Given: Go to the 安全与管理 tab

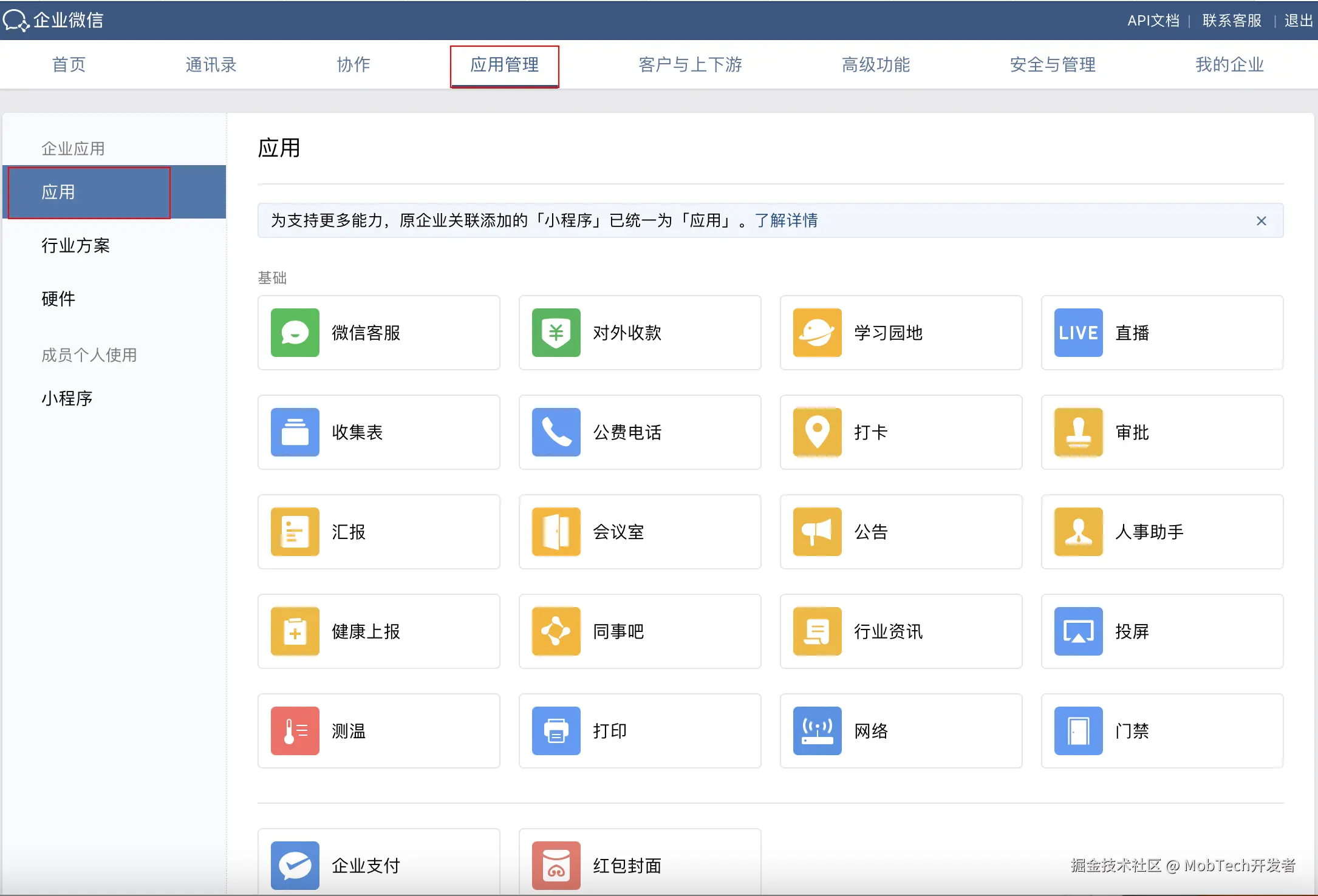Looking at the screenshot, I should (1053, 64).
